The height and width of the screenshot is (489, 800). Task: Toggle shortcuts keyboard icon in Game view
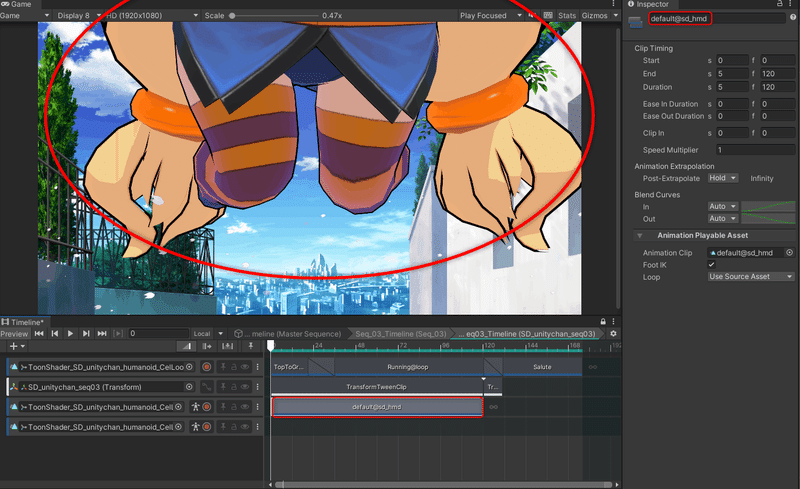548,15
